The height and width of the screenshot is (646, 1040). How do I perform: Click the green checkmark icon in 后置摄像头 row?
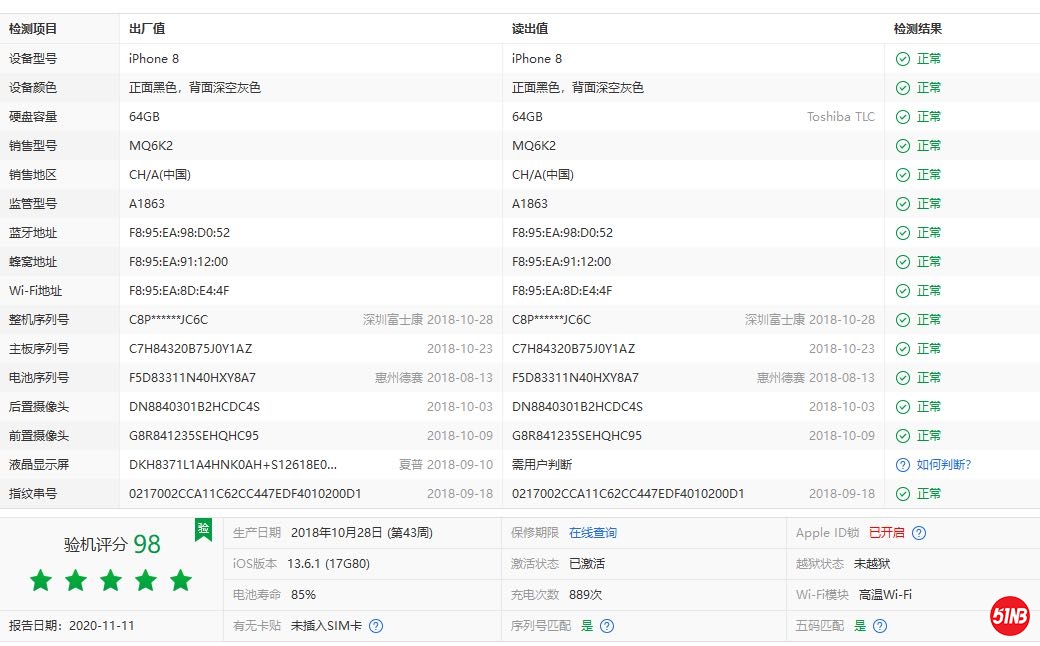pyautogui.click(x=903, y=407)
